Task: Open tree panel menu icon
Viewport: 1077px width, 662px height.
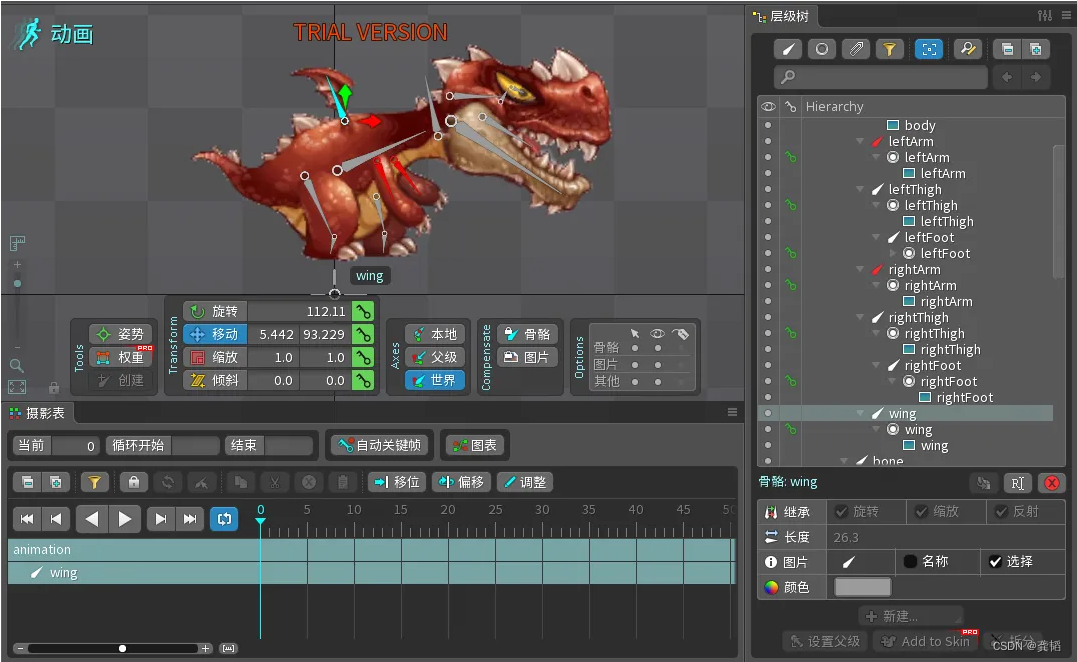Action: pyautogui.click(x=1067, y=15)
